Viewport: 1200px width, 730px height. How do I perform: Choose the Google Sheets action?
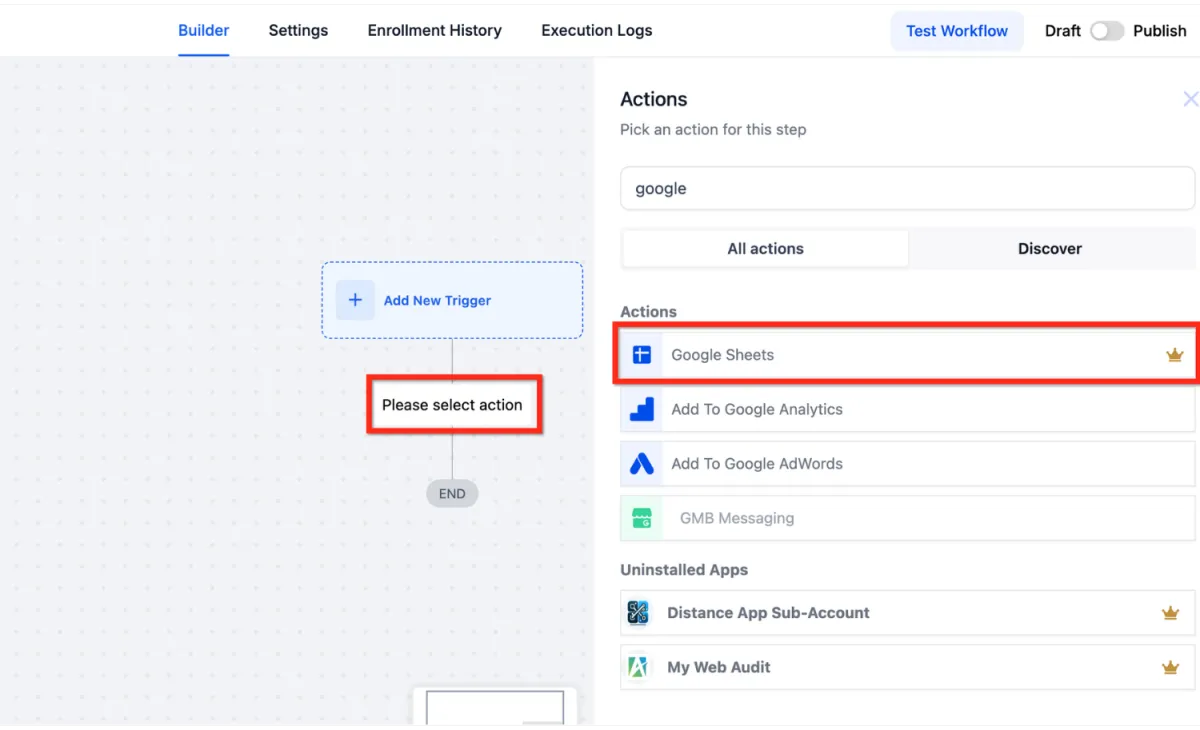pyautogui.click(x=907, y=355)
